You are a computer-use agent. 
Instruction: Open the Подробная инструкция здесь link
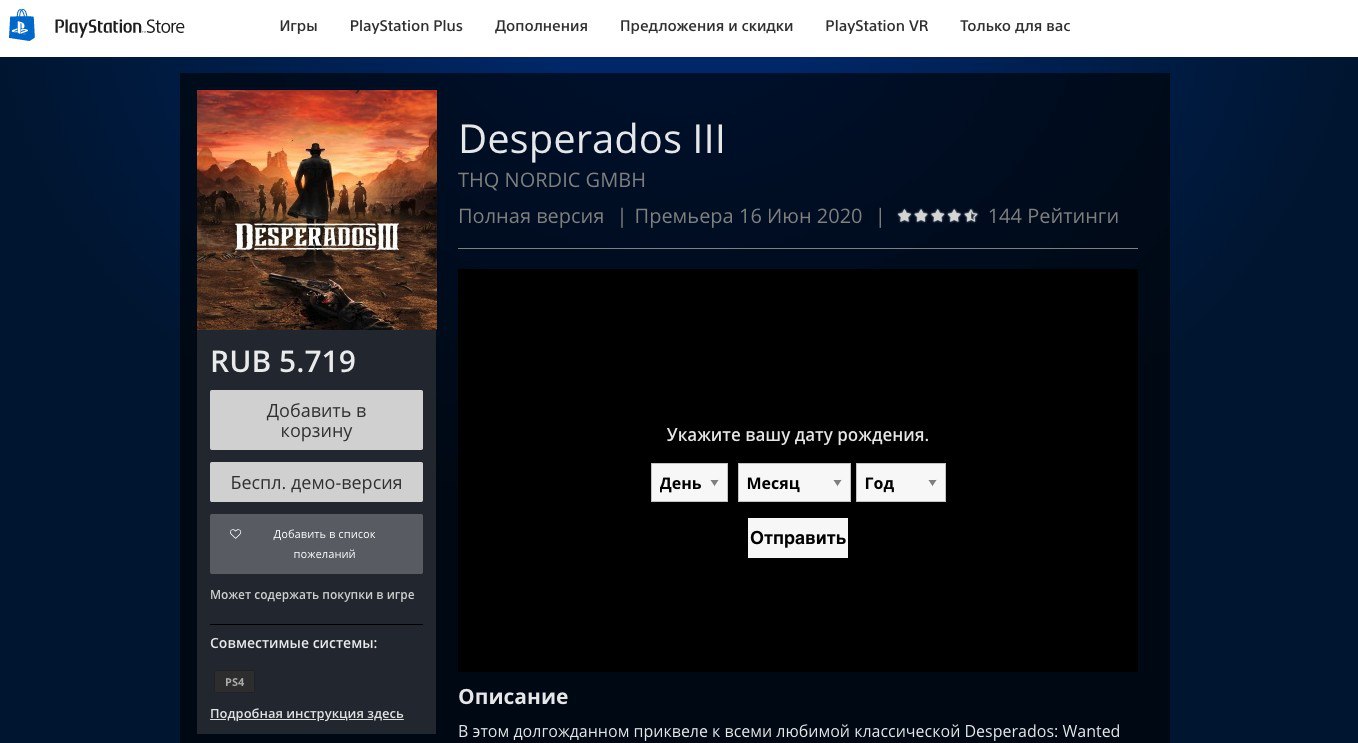[307, 713]
